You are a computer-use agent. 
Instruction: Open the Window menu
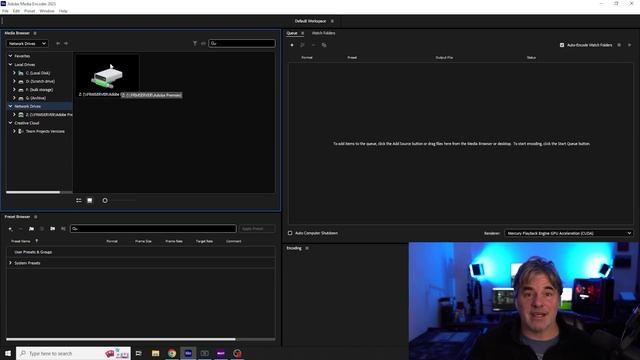[47, 11]
